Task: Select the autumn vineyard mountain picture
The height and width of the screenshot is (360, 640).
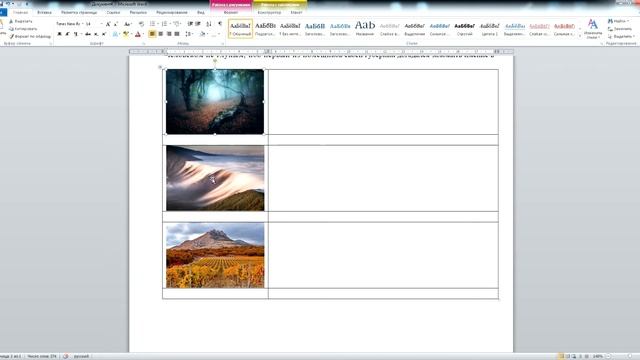Action: (x=215, y=255)
